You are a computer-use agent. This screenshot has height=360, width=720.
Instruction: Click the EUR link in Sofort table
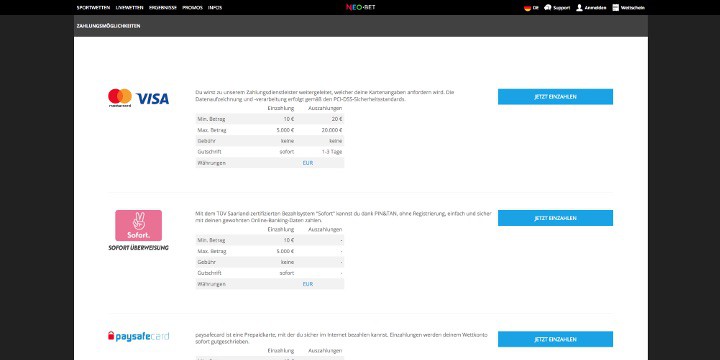point(308,284)
